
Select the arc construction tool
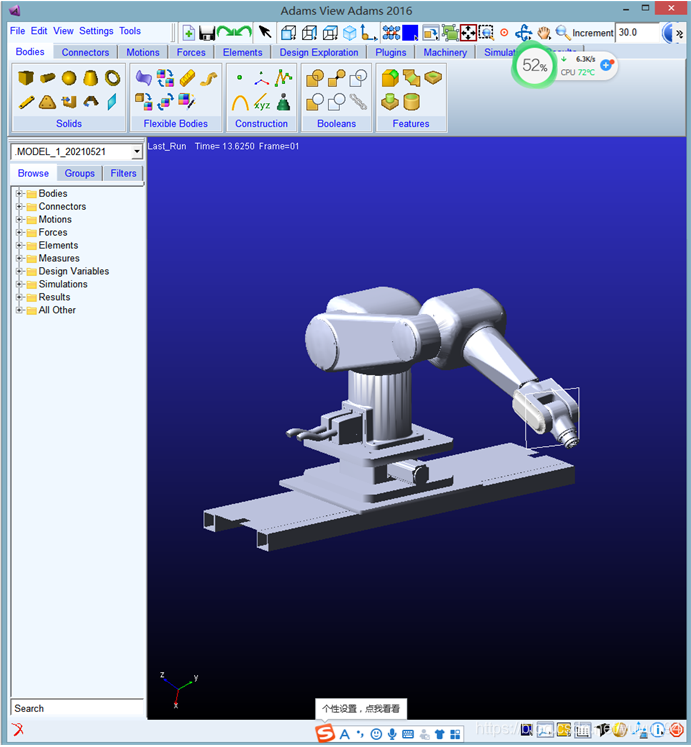[240, 102]
